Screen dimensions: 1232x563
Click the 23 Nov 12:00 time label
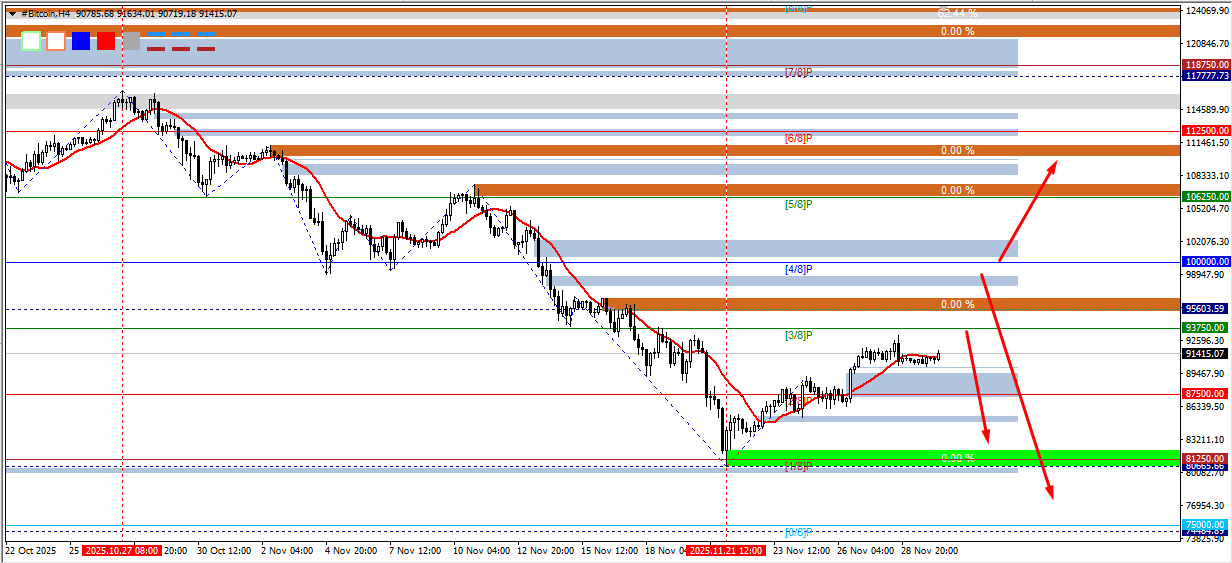(802, 551)
